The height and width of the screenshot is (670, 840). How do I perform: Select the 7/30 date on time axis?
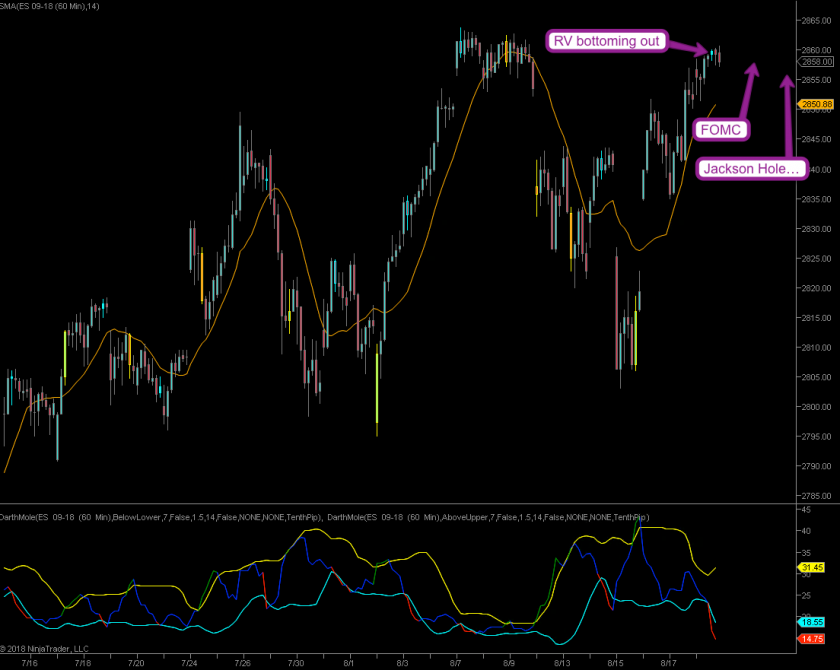pos(296,662)
